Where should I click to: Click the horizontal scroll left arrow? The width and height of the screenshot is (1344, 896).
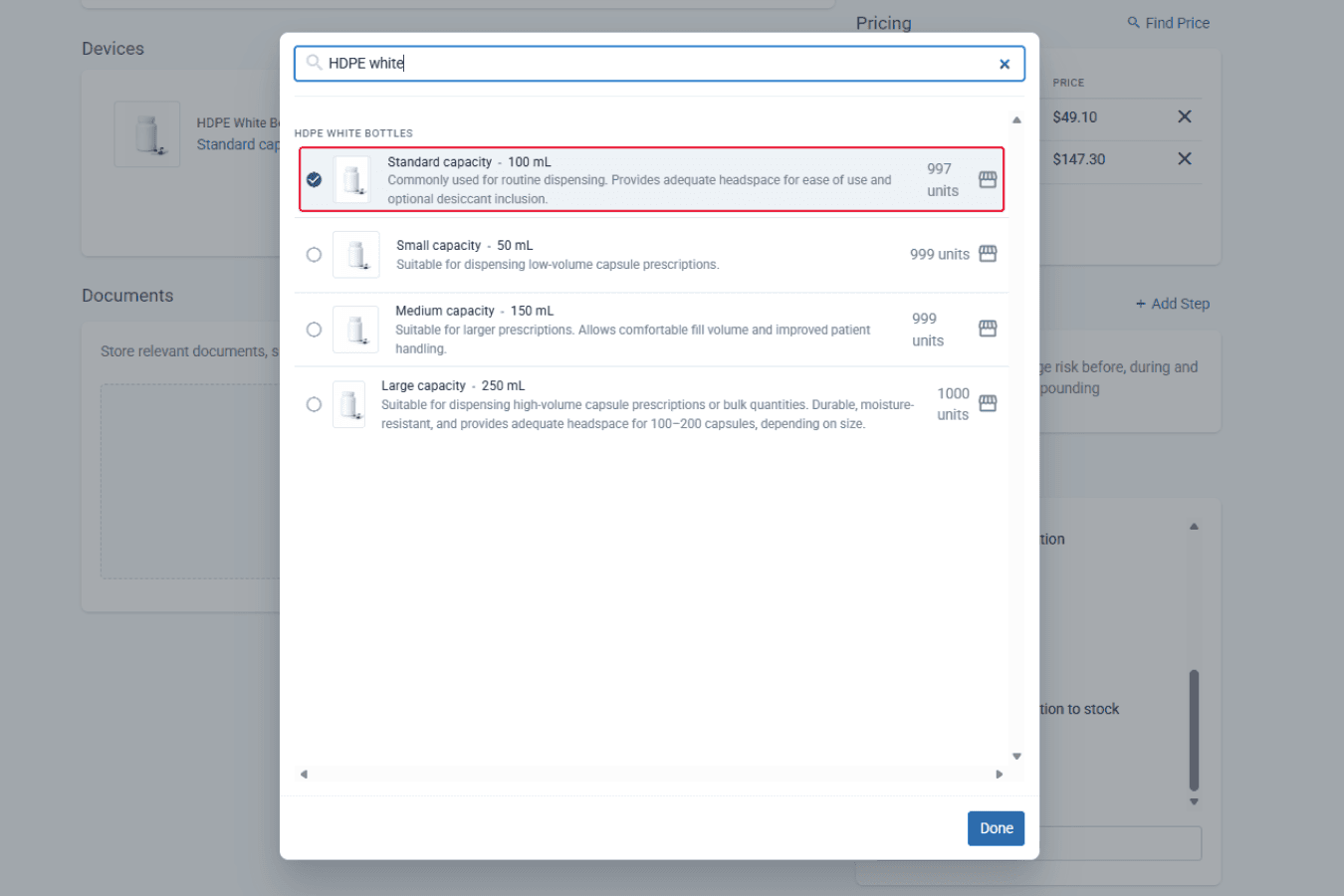pyautogui.click(x=304, y=775)
